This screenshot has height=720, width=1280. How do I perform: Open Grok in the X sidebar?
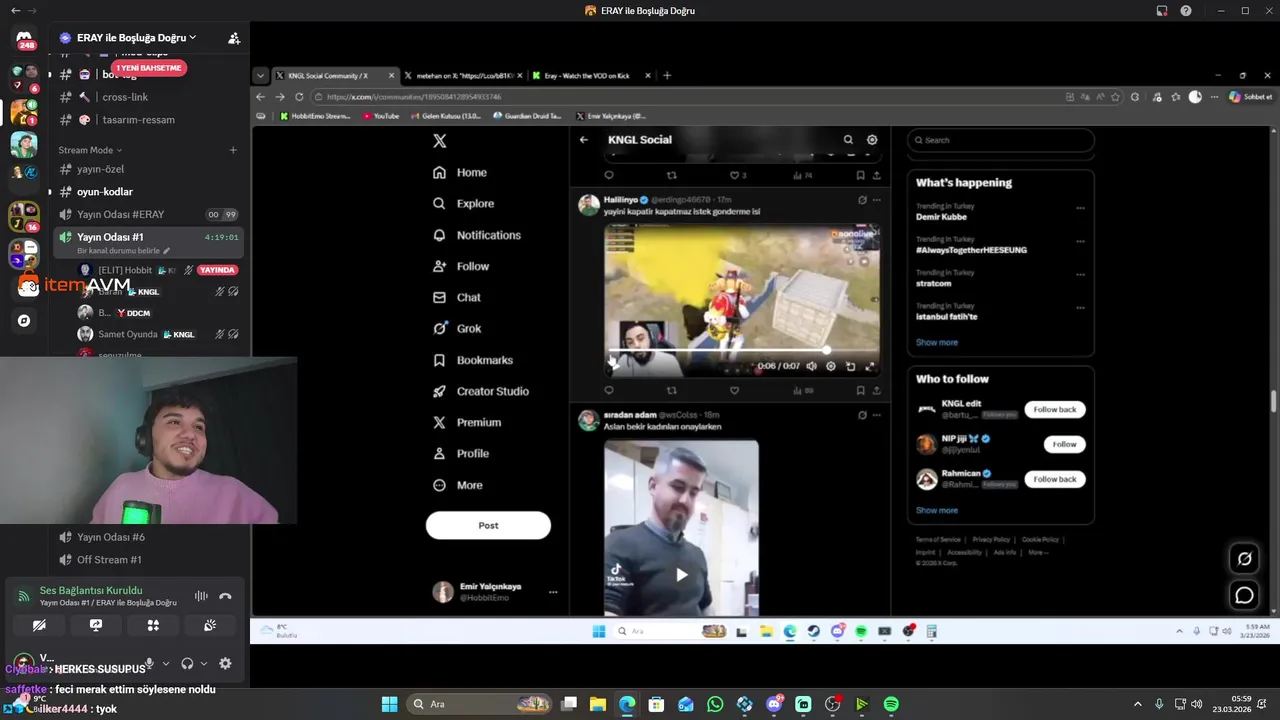tap(457, 328)
